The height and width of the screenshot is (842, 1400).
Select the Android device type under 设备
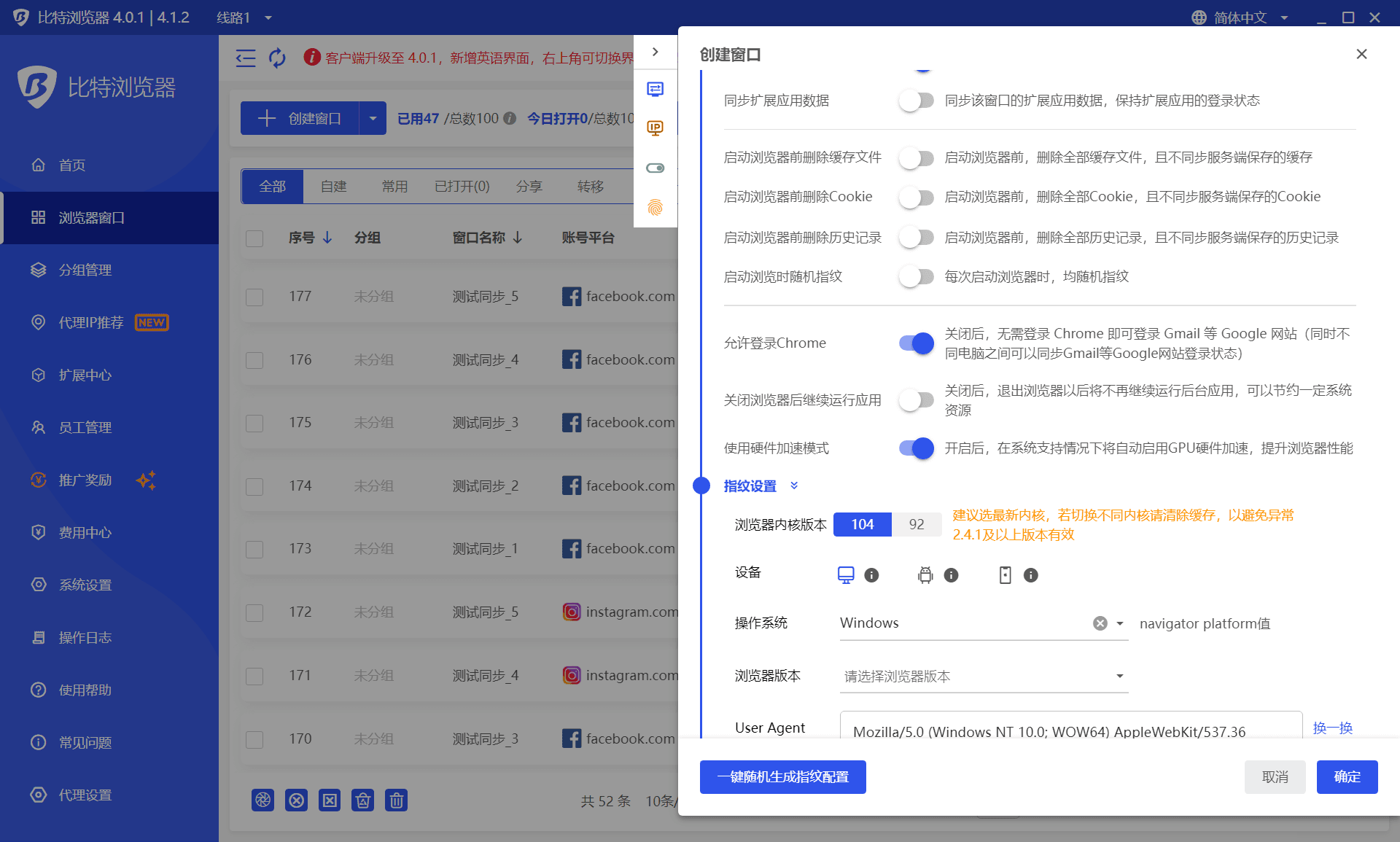pyautogui.click(x=925, y=574)
